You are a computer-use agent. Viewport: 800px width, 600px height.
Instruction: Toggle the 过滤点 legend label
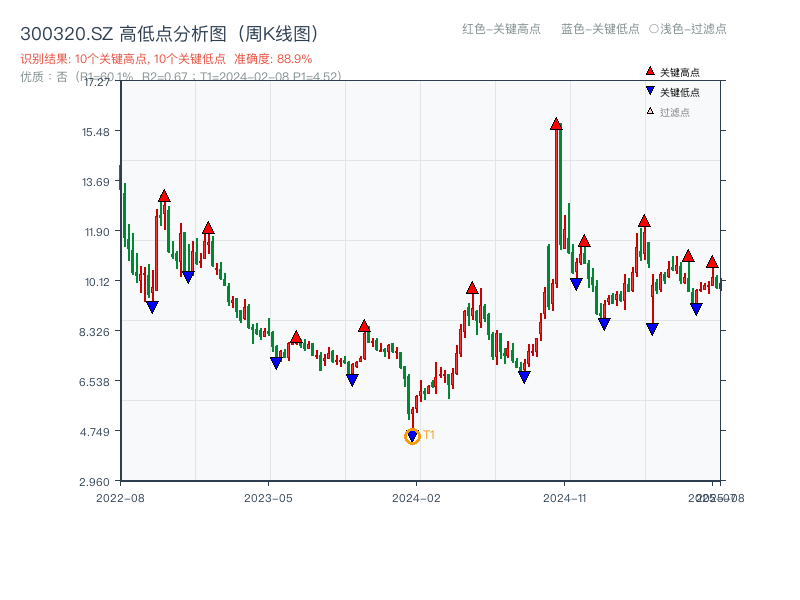pyautogui.click(x=674, y=112)
